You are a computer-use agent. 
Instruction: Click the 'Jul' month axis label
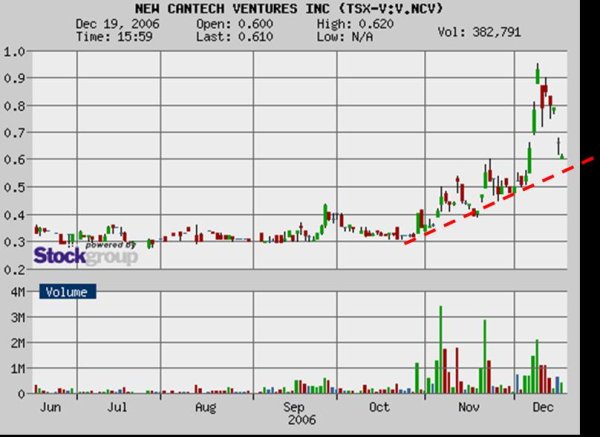coord(117,407)
